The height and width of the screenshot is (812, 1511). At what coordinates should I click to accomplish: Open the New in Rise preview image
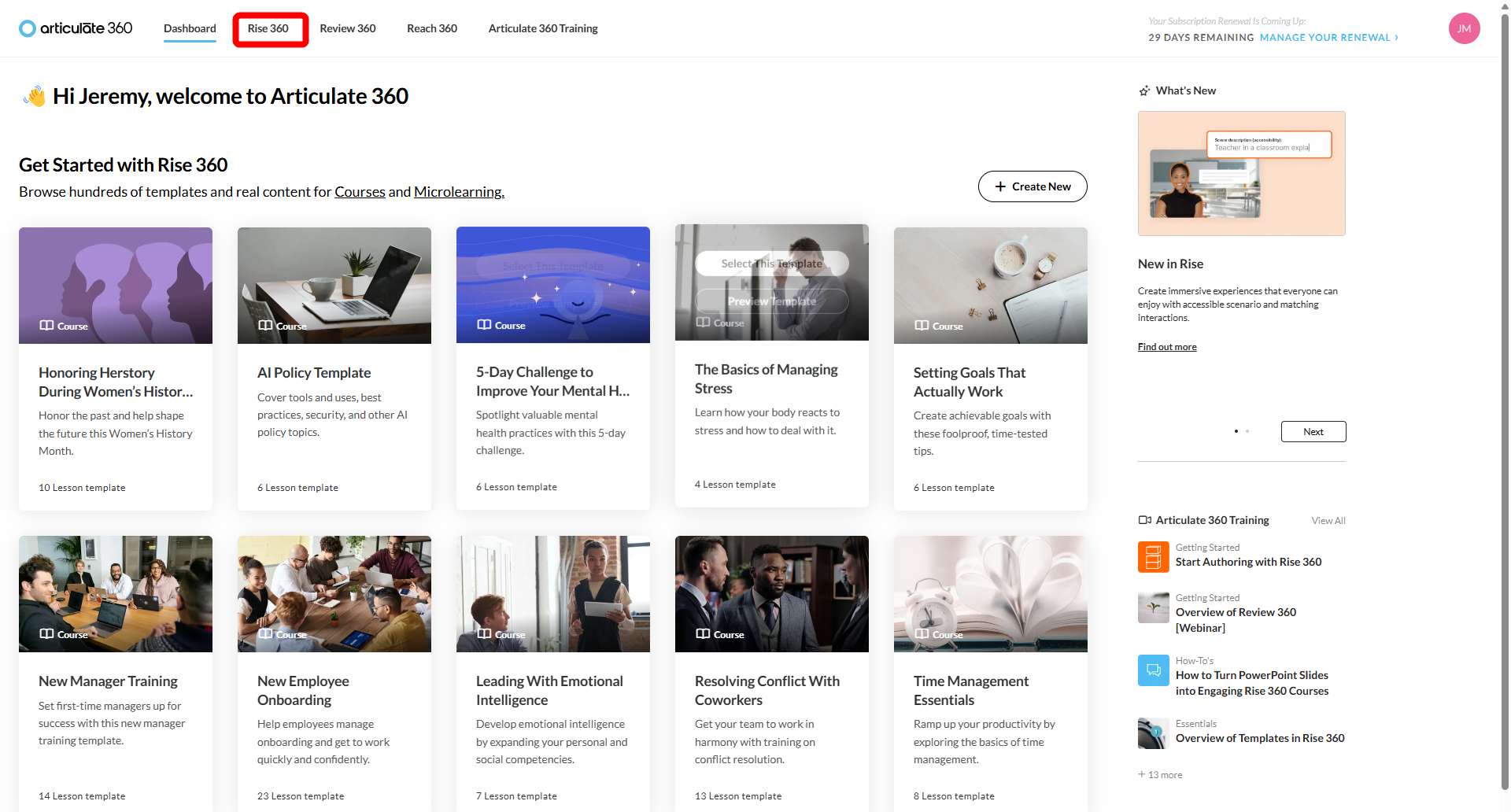click(x=1242, y=174)
